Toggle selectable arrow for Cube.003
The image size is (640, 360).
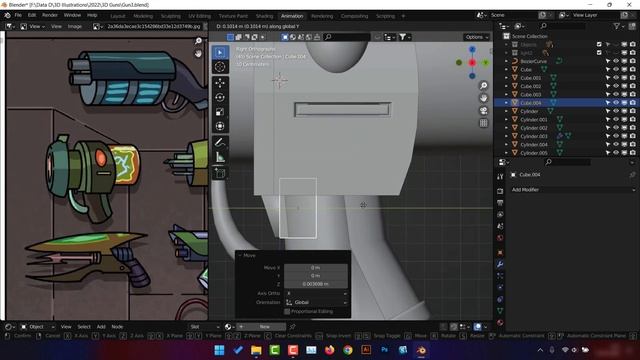pyautogui.click(x=607, y=95)
